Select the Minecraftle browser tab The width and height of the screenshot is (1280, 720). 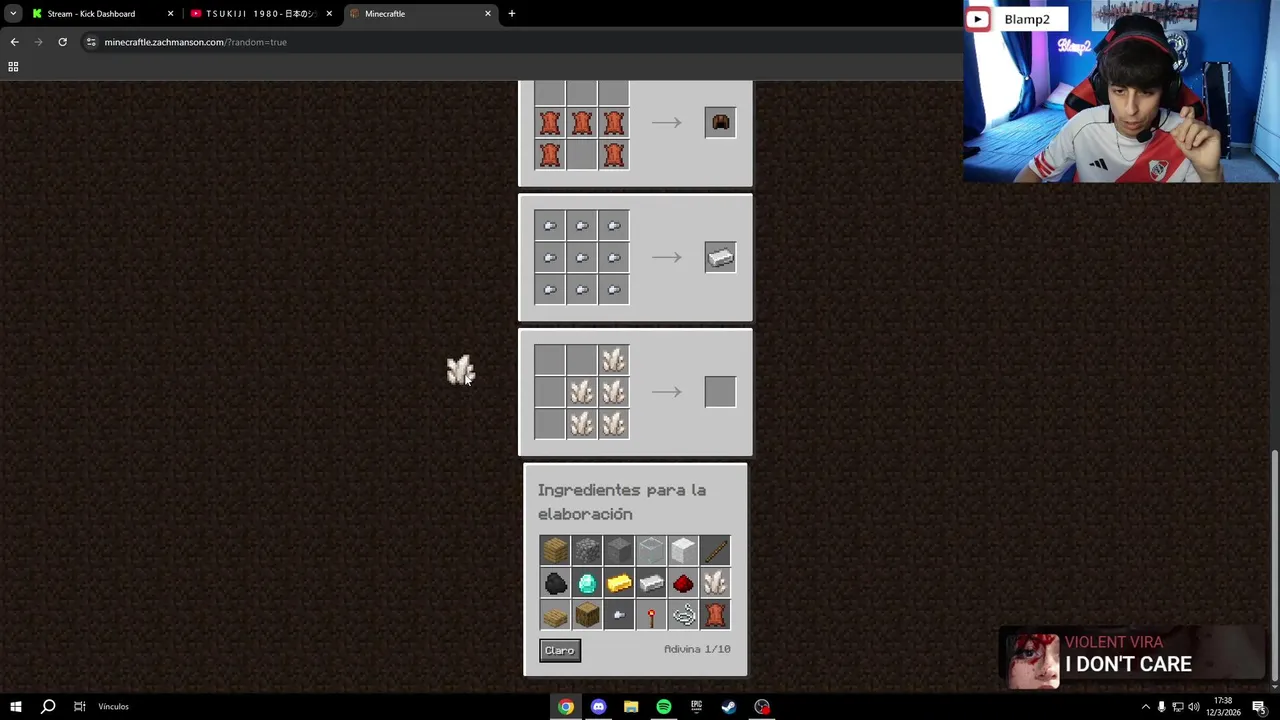(x=420, y=14)
